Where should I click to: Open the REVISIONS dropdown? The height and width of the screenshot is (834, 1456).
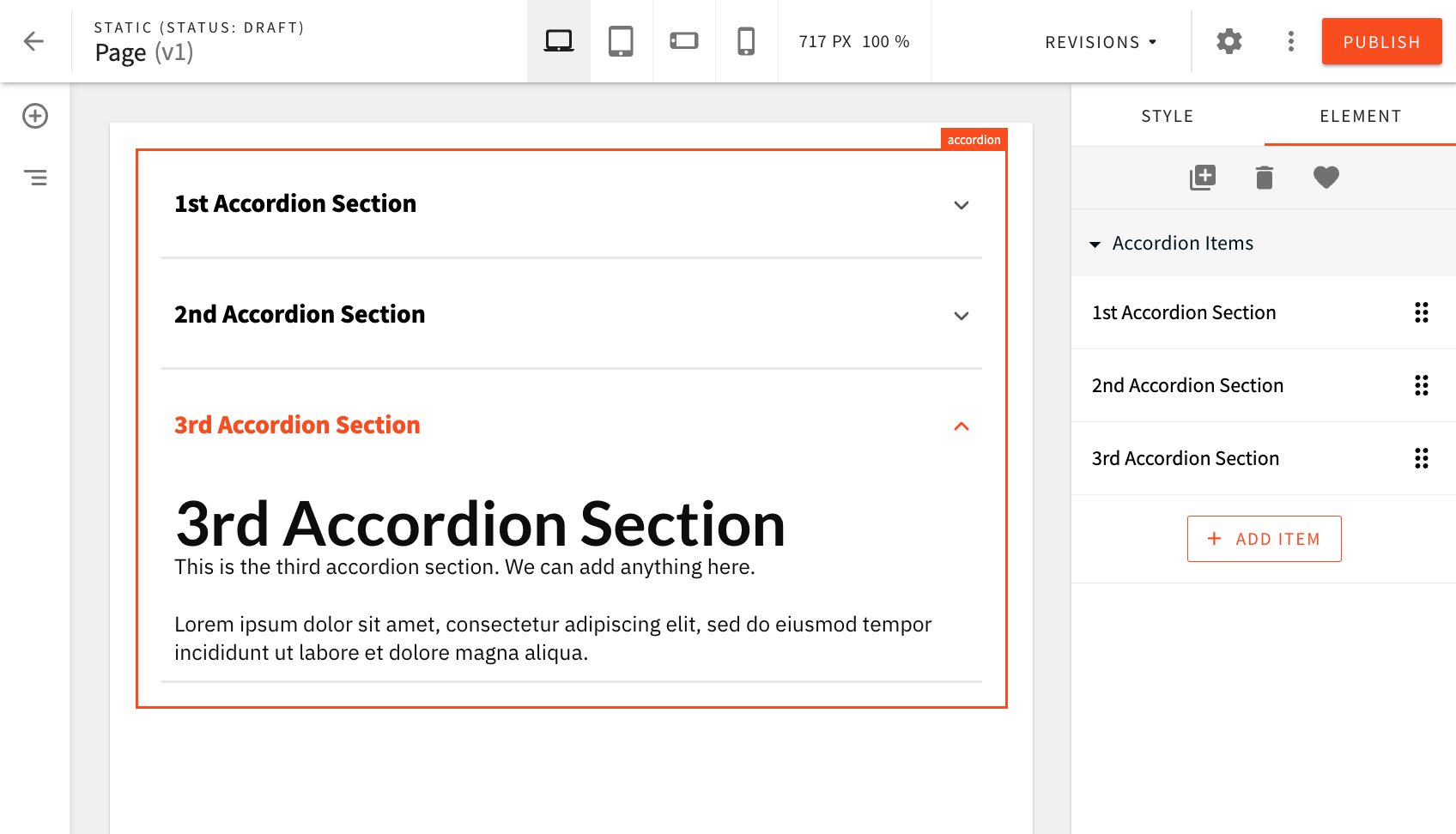click(1100, 41)
